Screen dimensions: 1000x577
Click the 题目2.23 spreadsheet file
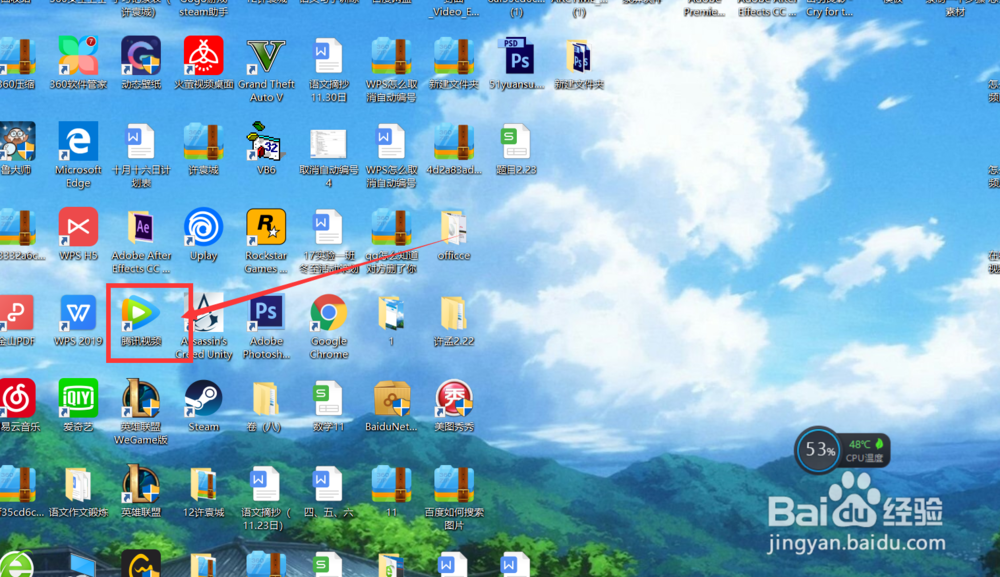tap(516, 141)
